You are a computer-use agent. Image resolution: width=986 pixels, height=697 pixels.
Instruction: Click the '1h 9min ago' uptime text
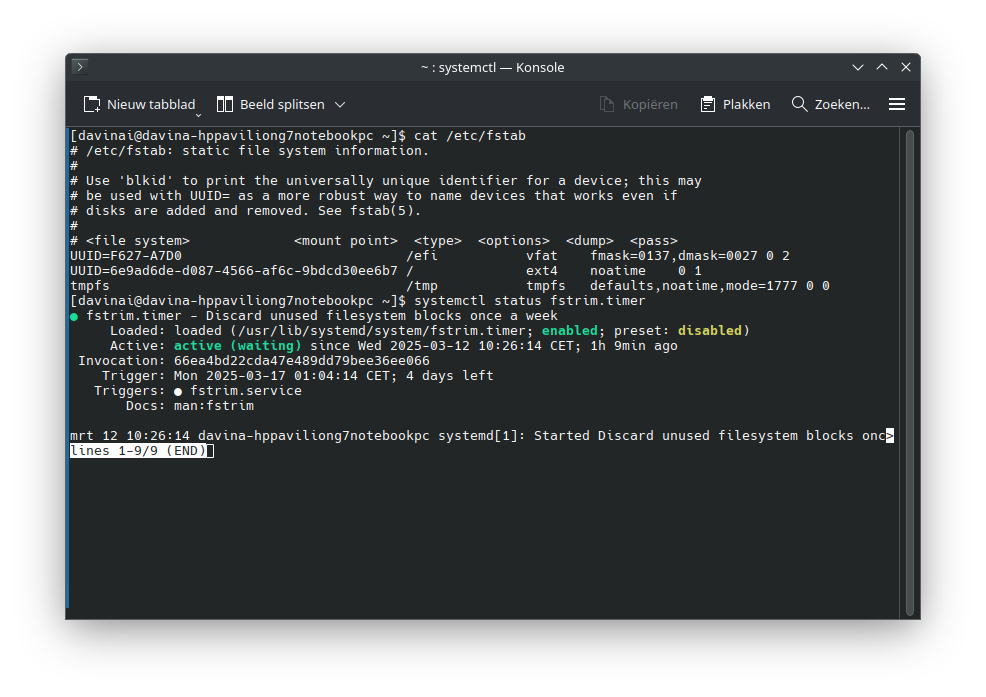pos(634,346)
